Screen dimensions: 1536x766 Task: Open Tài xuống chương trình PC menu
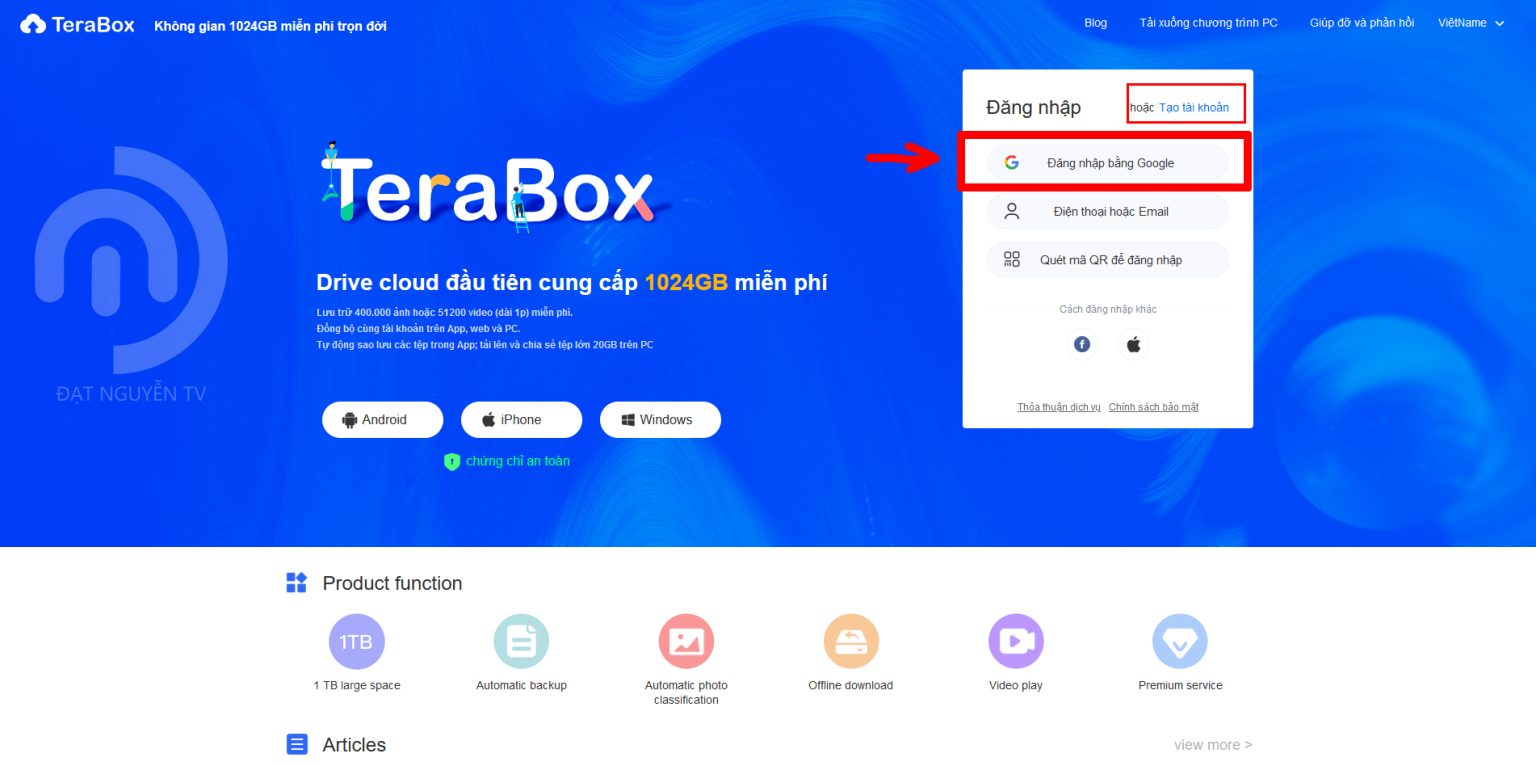1209,22
